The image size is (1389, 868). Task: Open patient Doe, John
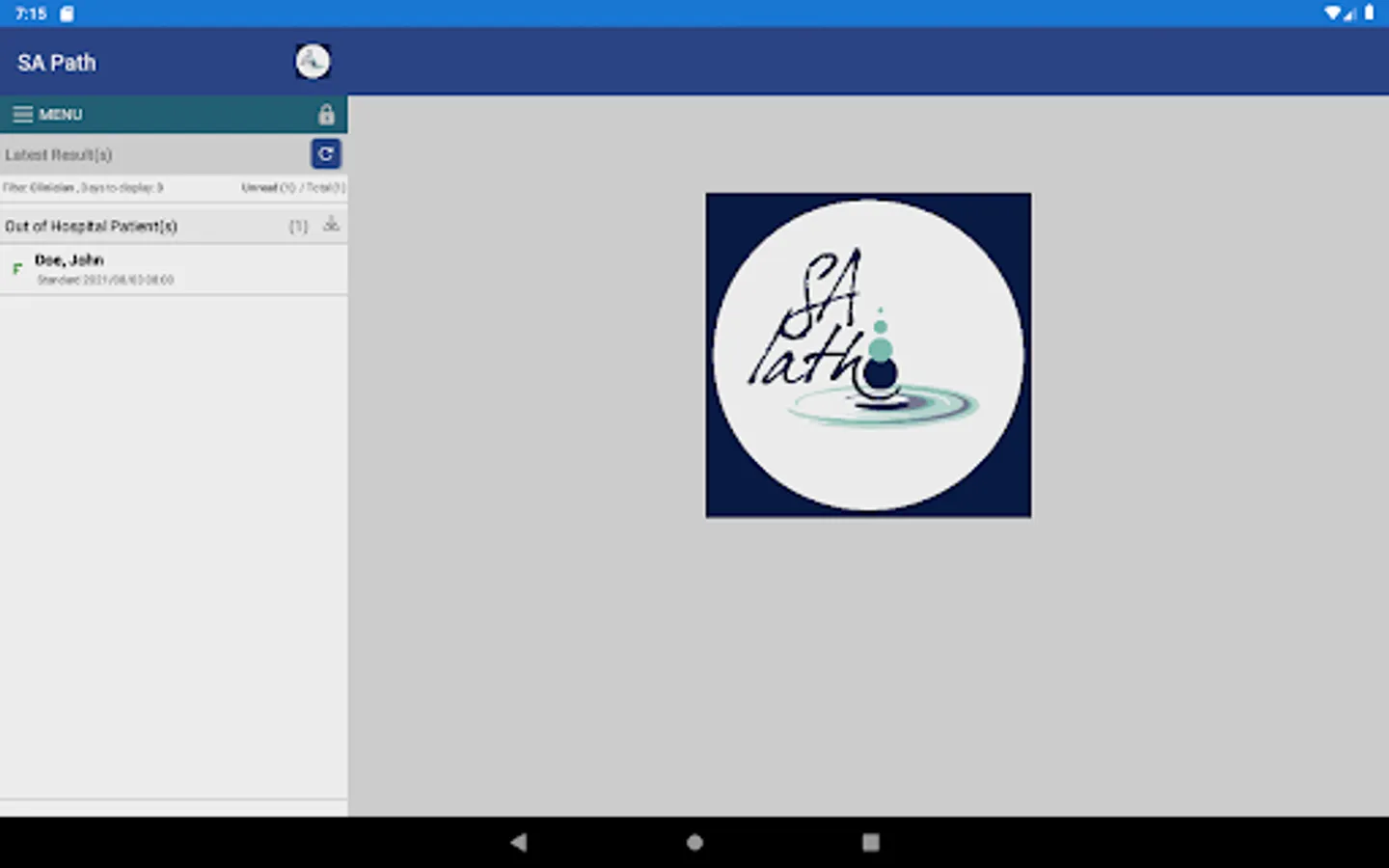click(174, 269)
